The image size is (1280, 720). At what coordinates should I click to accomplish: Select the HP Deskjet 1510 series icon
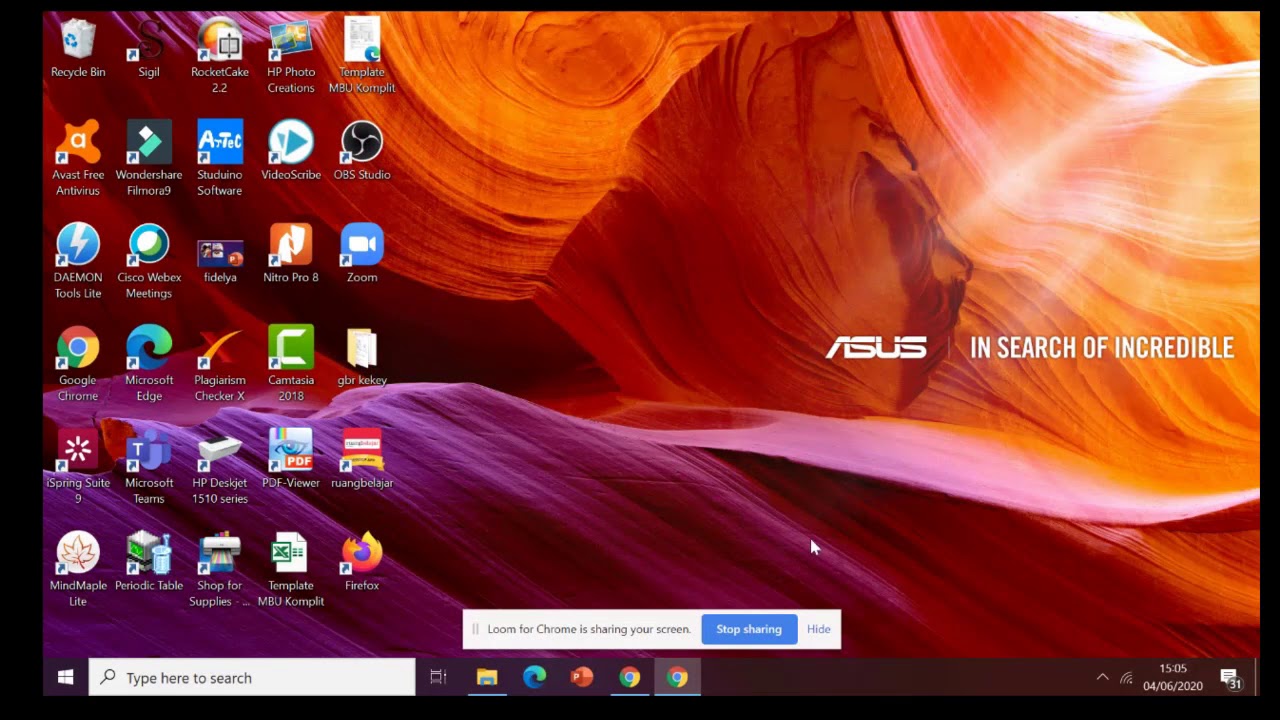coord(220,467)
